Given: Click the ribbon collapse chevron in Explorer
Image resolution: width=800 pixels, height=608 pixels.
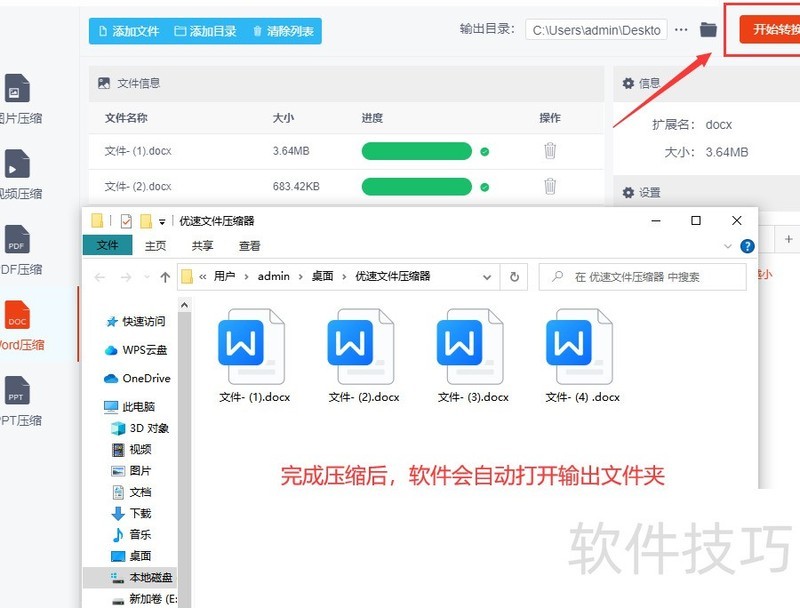Looking at the screenshot, I should (x=729, y=246).
